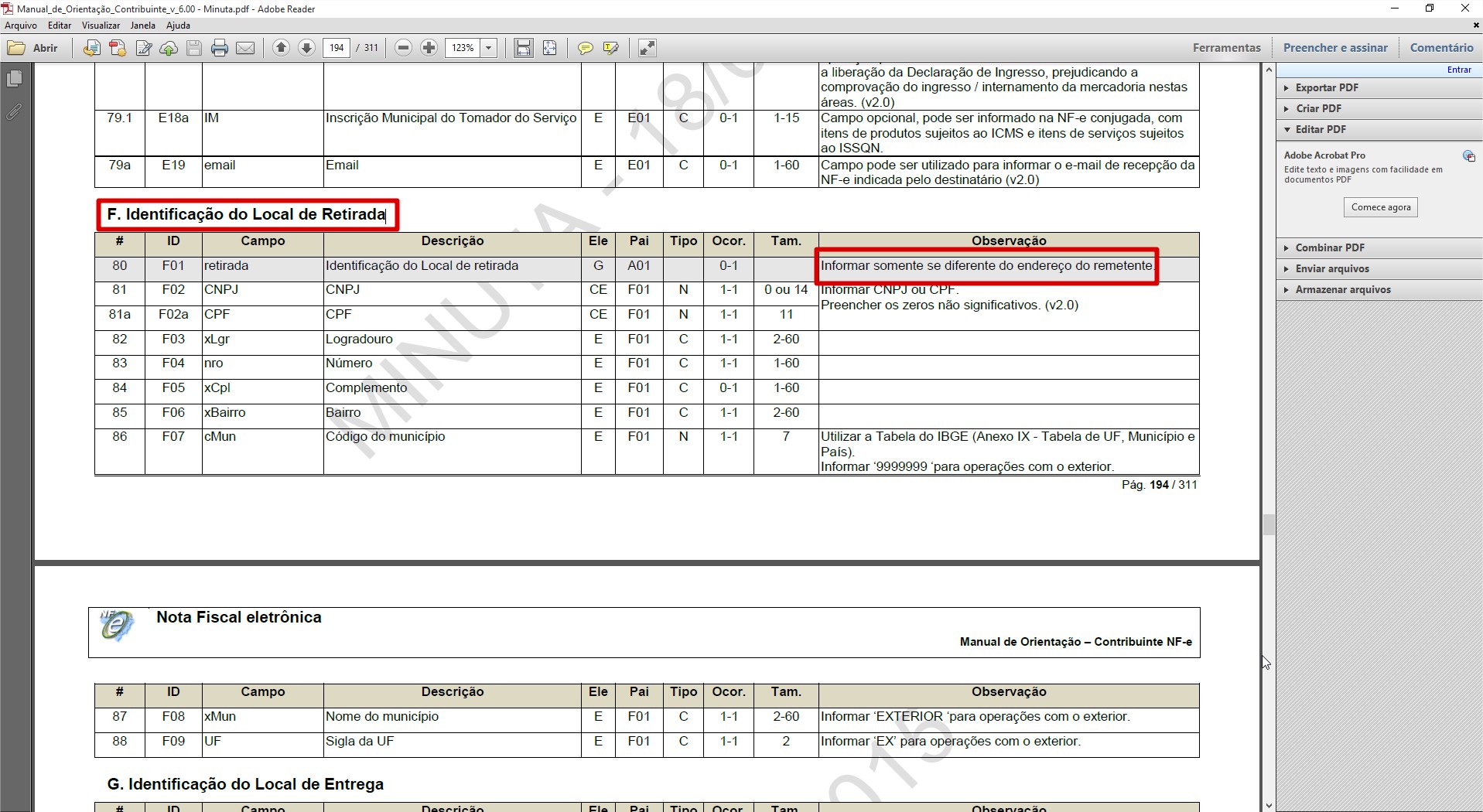Click the page number input field
Screen dimensions: 1483x812
[x=337, y=48]
